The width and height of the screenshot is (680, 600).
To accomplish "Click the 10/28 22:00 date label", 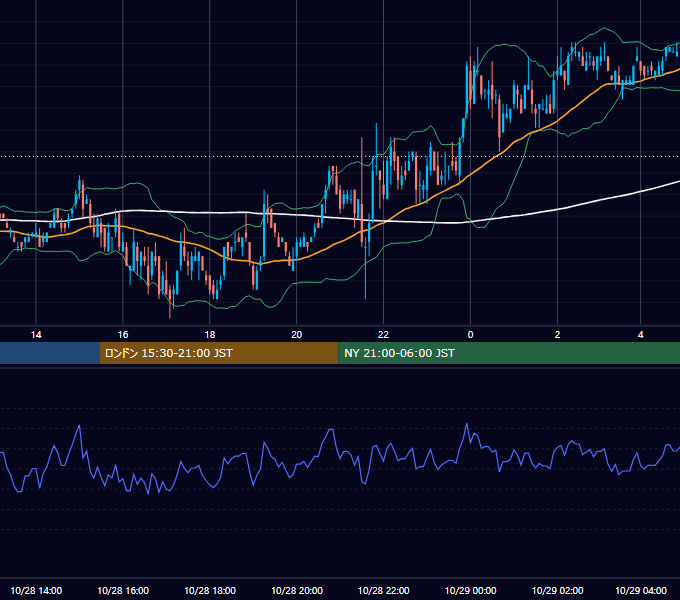I will [x=383, y=590].
